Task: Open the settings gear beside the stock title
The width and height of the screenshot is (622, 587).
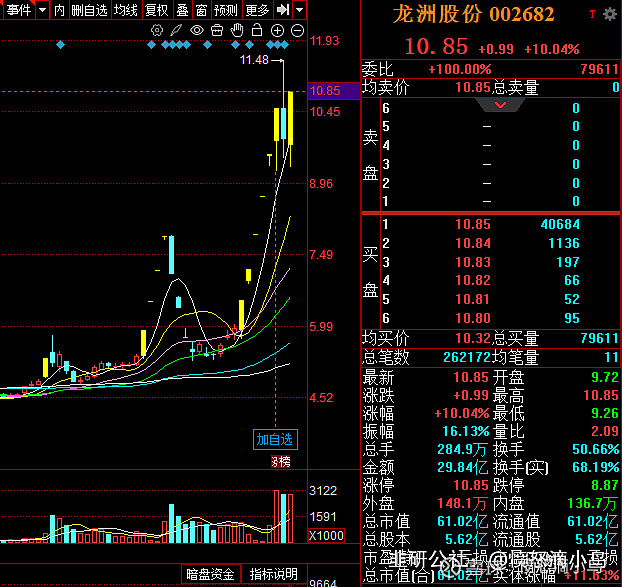Action: (610, 15)
